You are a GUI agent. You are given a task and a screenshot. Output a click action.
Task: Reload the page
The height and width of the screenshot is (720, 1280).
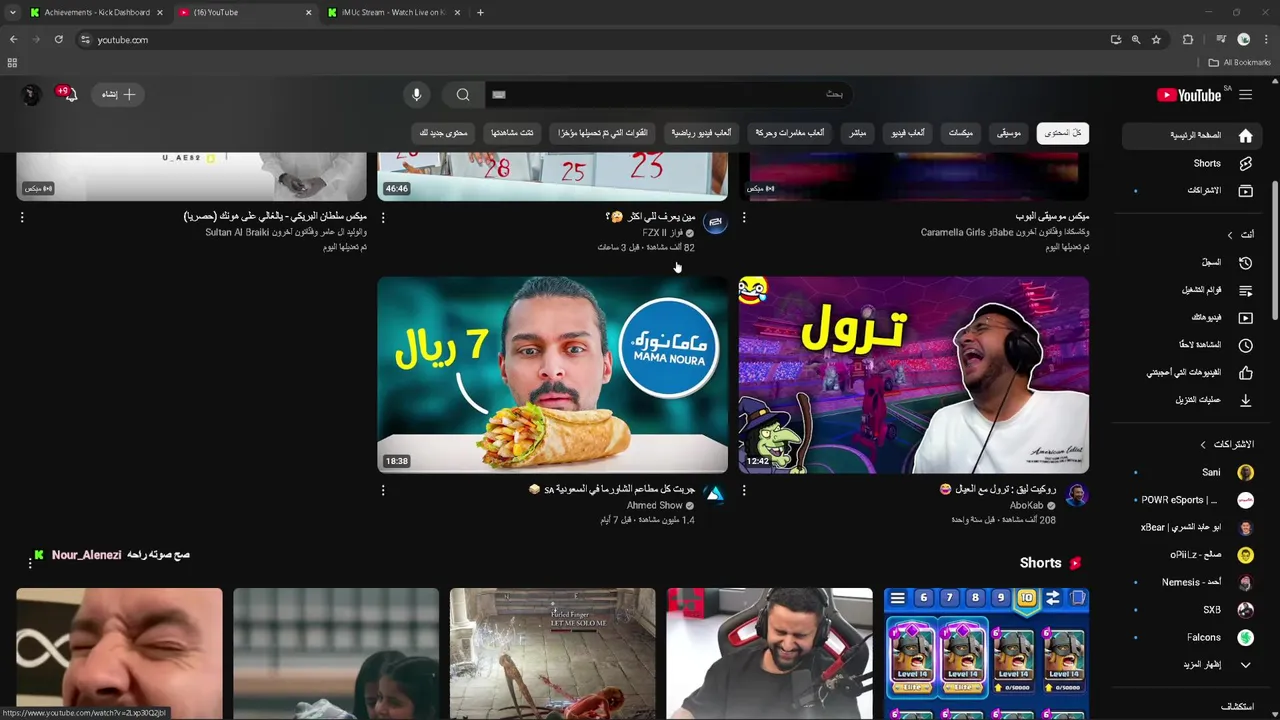click(59, 39)
